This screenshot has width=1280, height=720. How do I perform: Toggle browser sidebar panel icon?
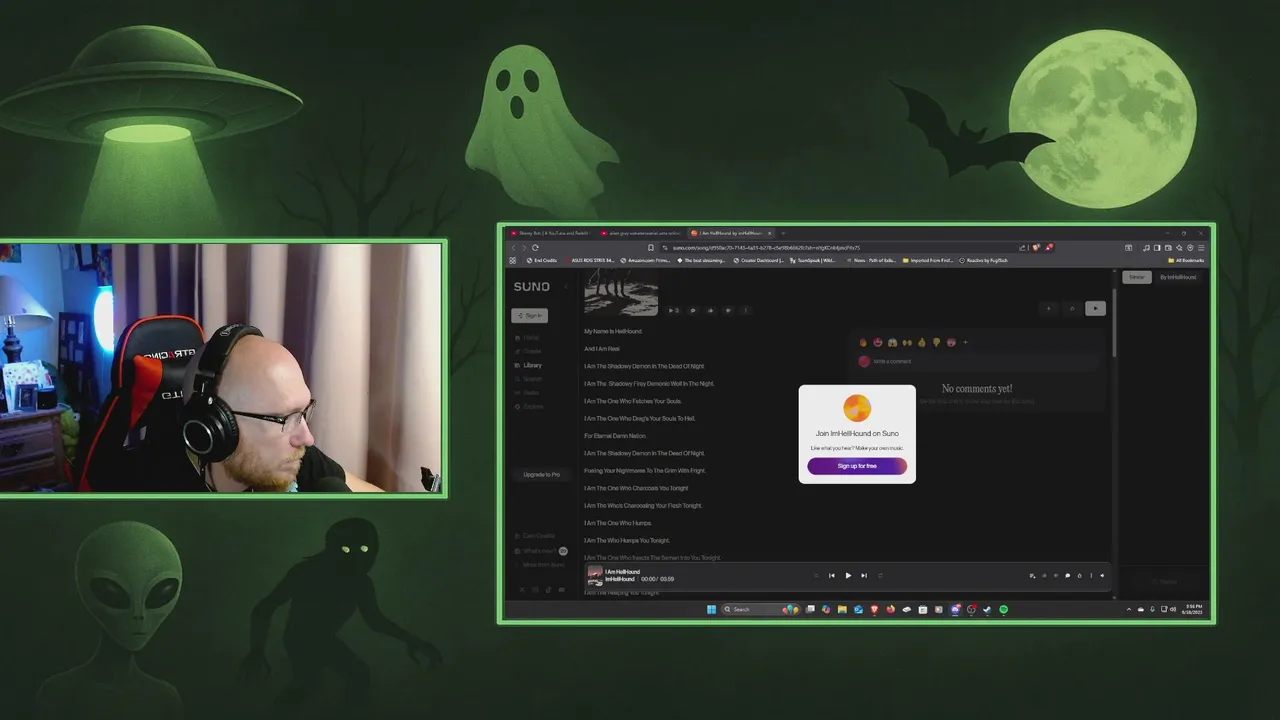pyautogui.click(x=1157, y=247)
